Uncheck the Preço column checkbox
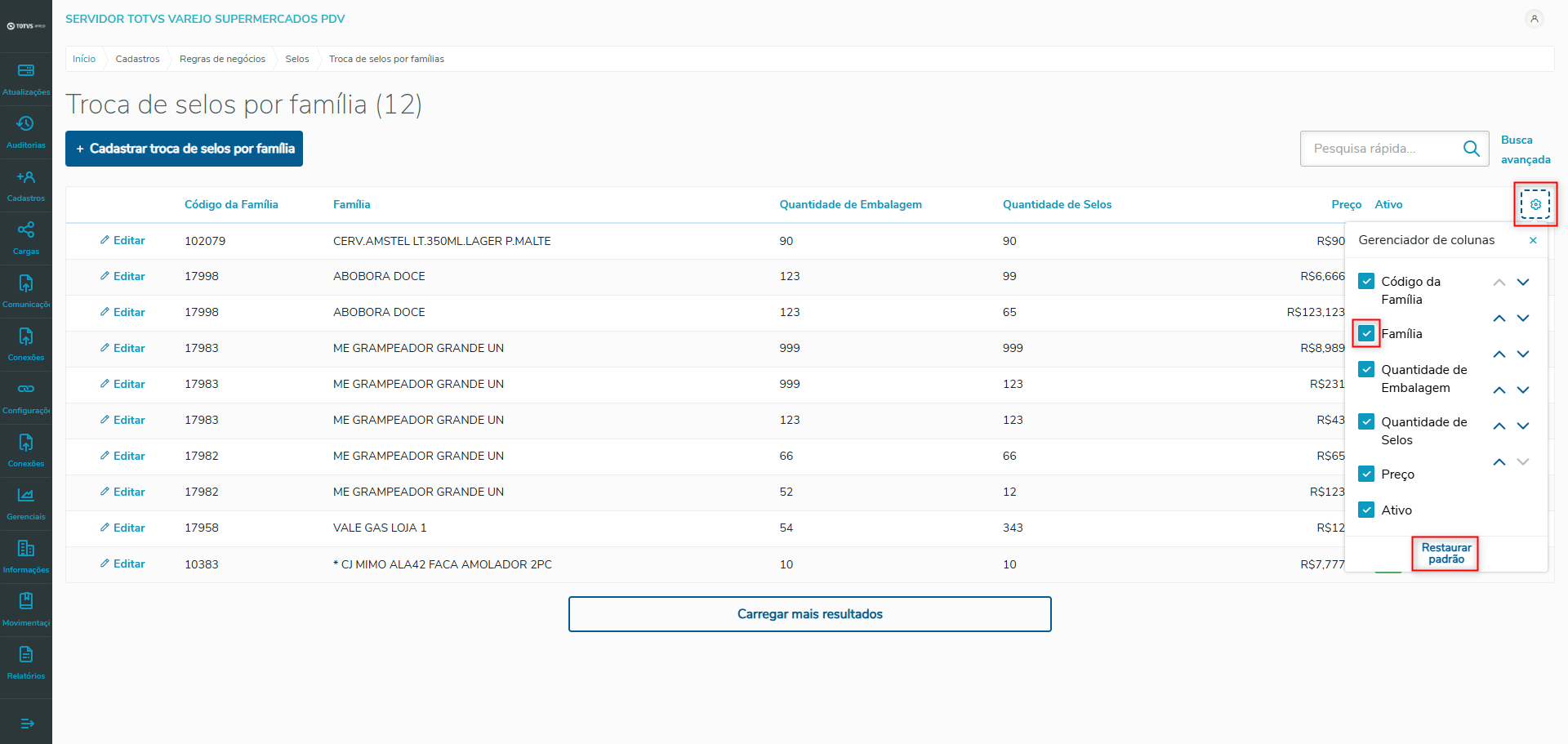The width and height of the screenshot is (1568, 744). [1366, 474]
